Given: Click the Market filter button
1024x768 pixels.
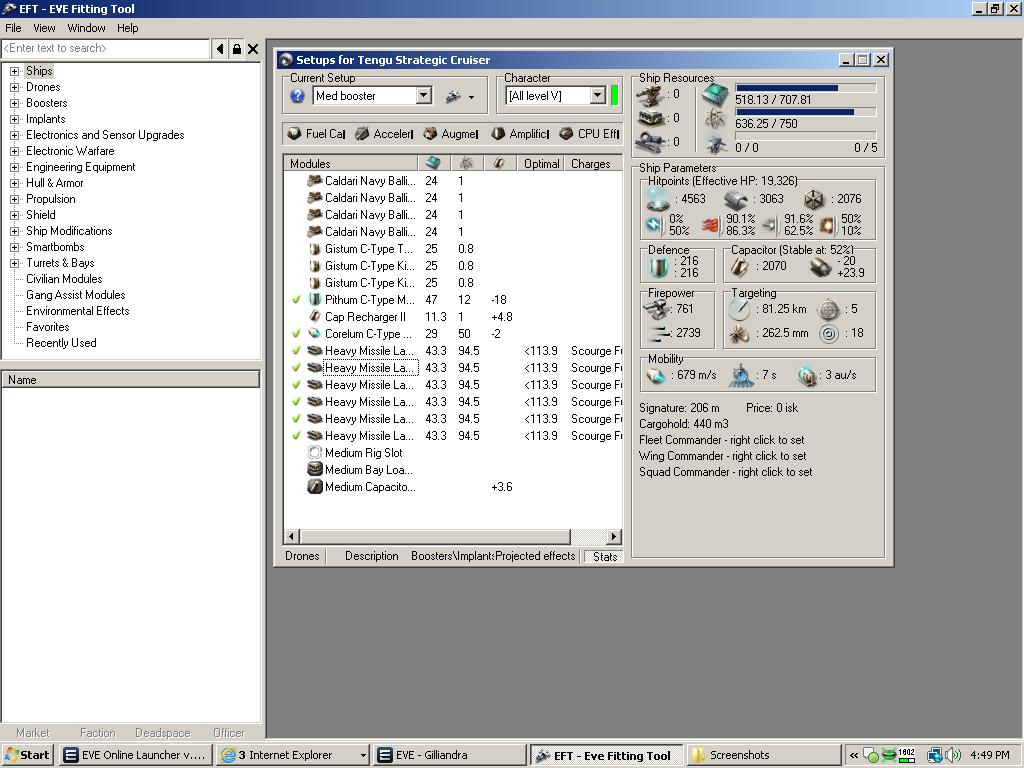Looking at the screenshot, I should pyautogui.click(x=33, y=733).
